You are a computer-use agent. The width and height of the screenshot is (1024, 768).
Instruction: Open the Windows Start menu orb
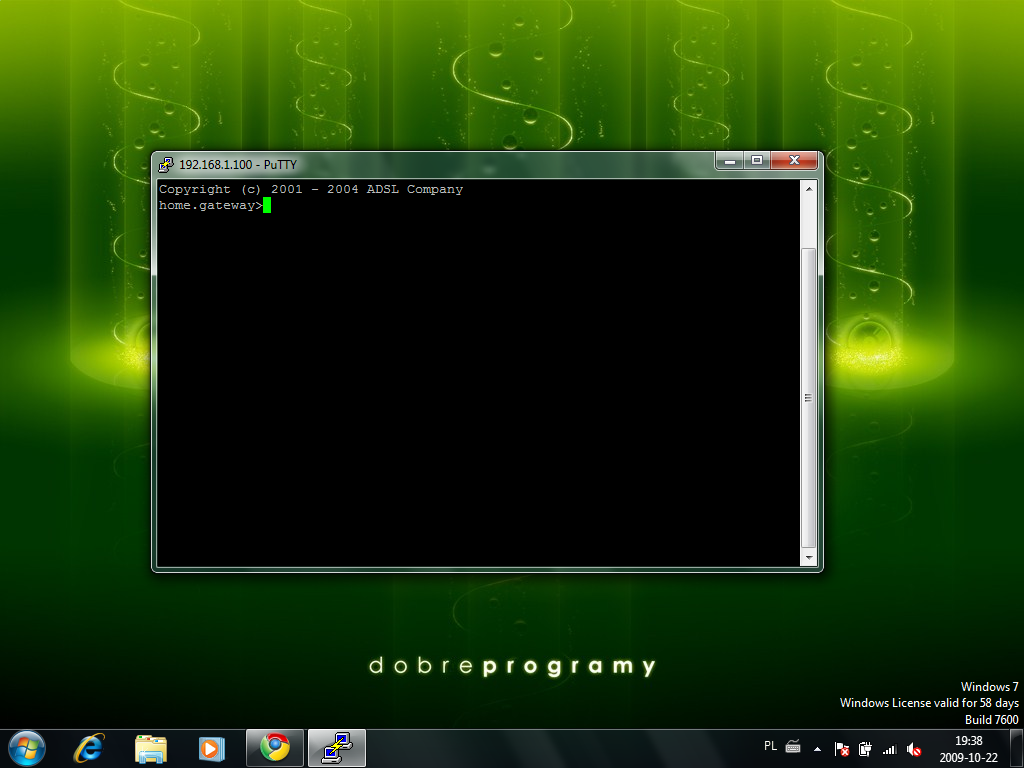pos(27,748)
